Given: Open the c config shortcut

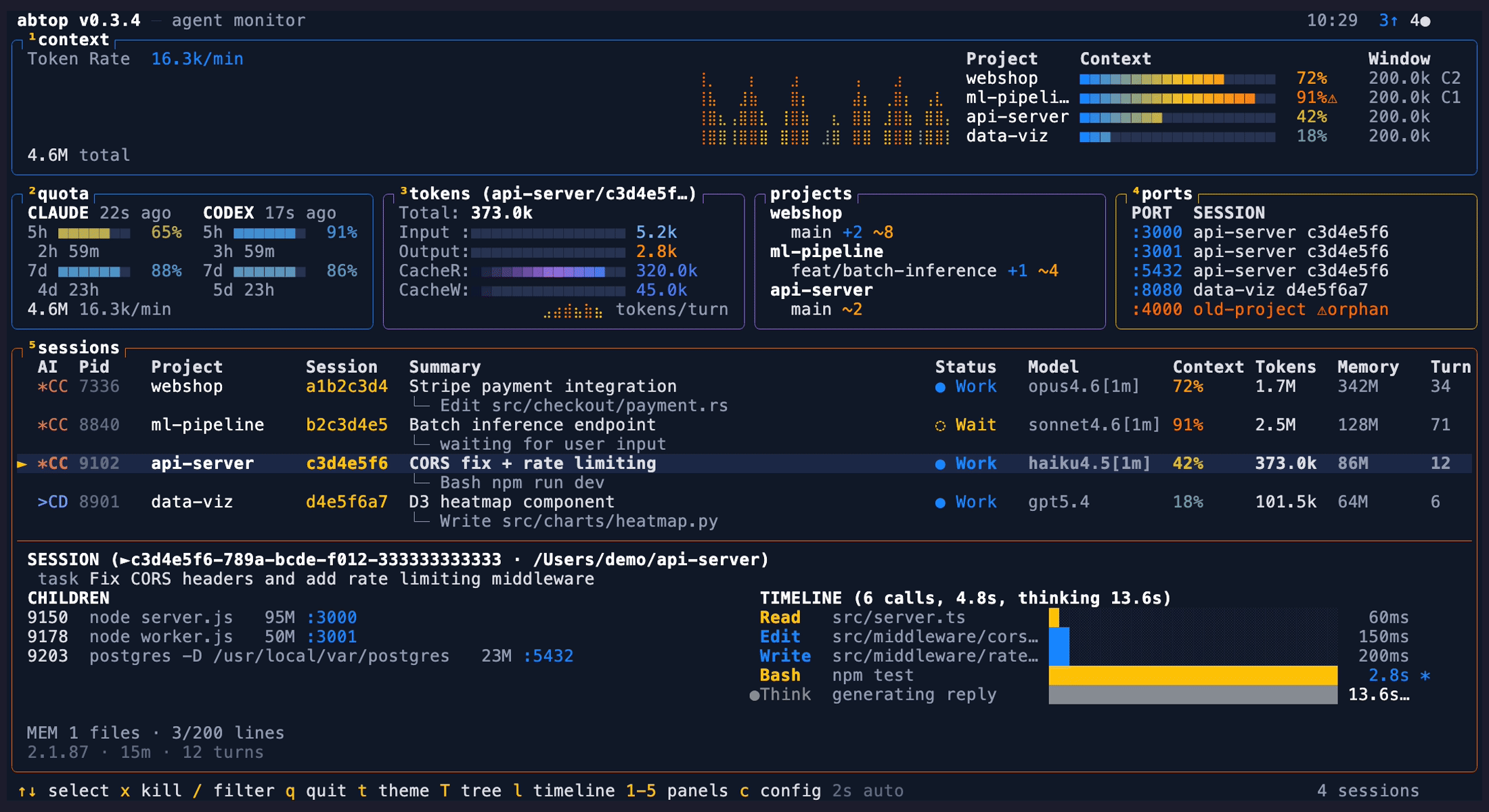Looking at the screenshot, I should [x=780, y=790].
